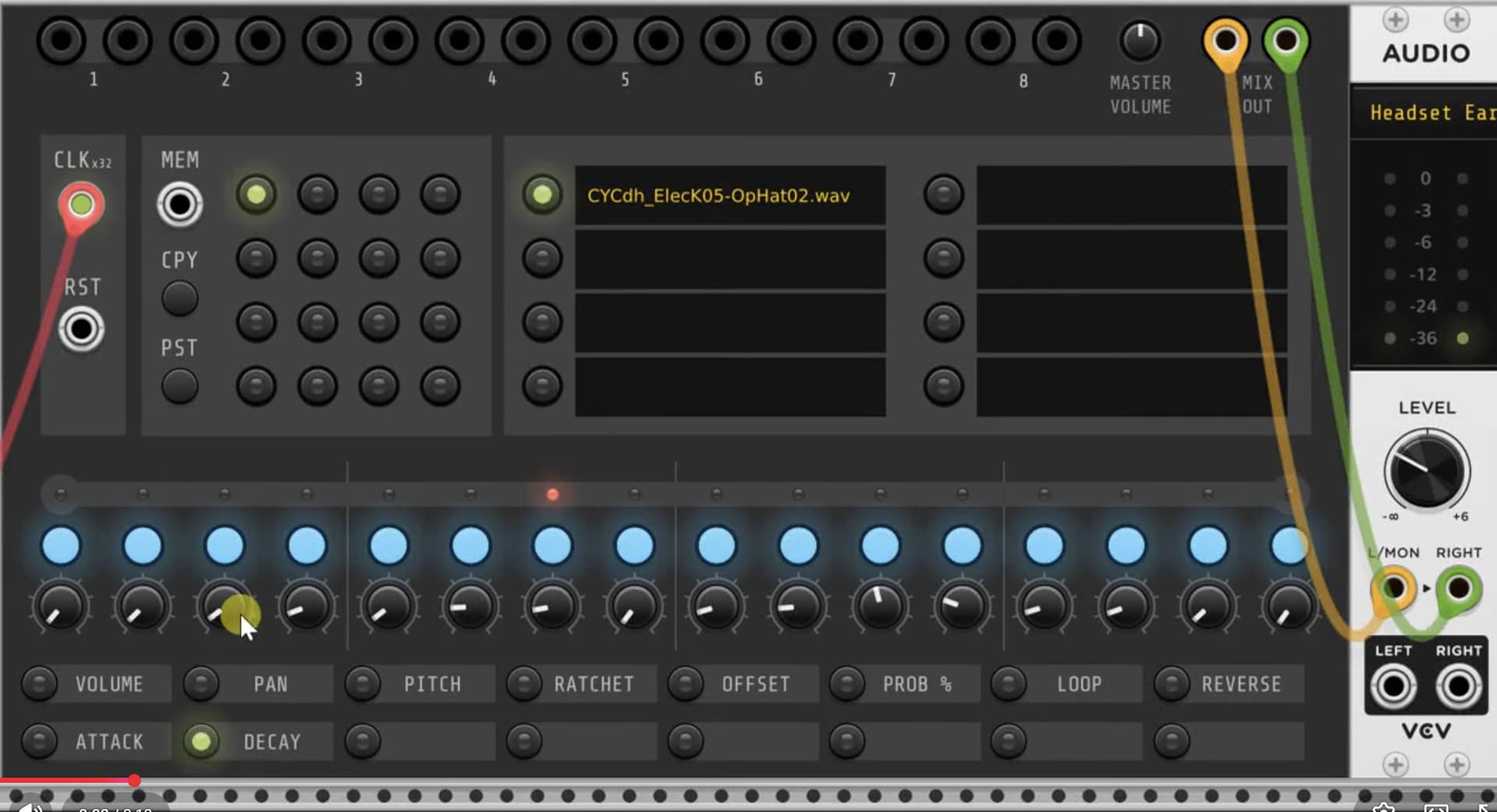
Task: Disable the lit DECAY parameter button
Action: pyautogui.click(x=200, y=741)
